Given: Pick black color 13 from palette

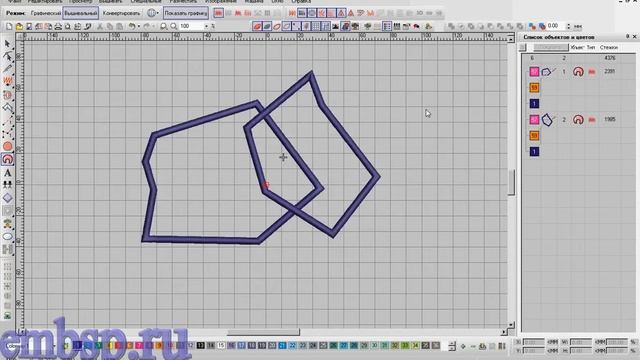Looking at the screenshot, I should coord(200,345).
